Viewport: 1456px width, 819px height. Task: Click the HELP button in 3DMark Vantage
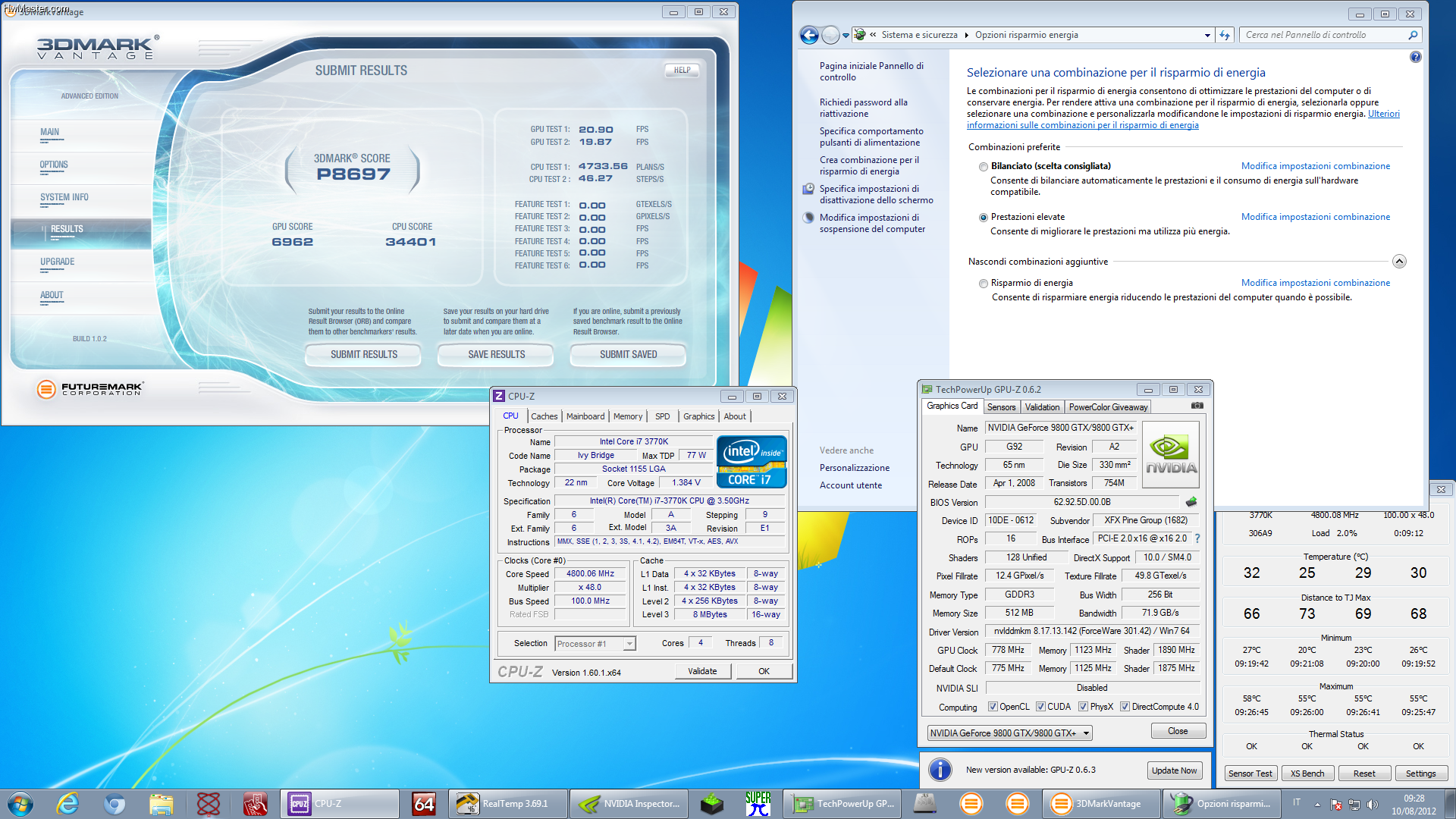[682, 70]
